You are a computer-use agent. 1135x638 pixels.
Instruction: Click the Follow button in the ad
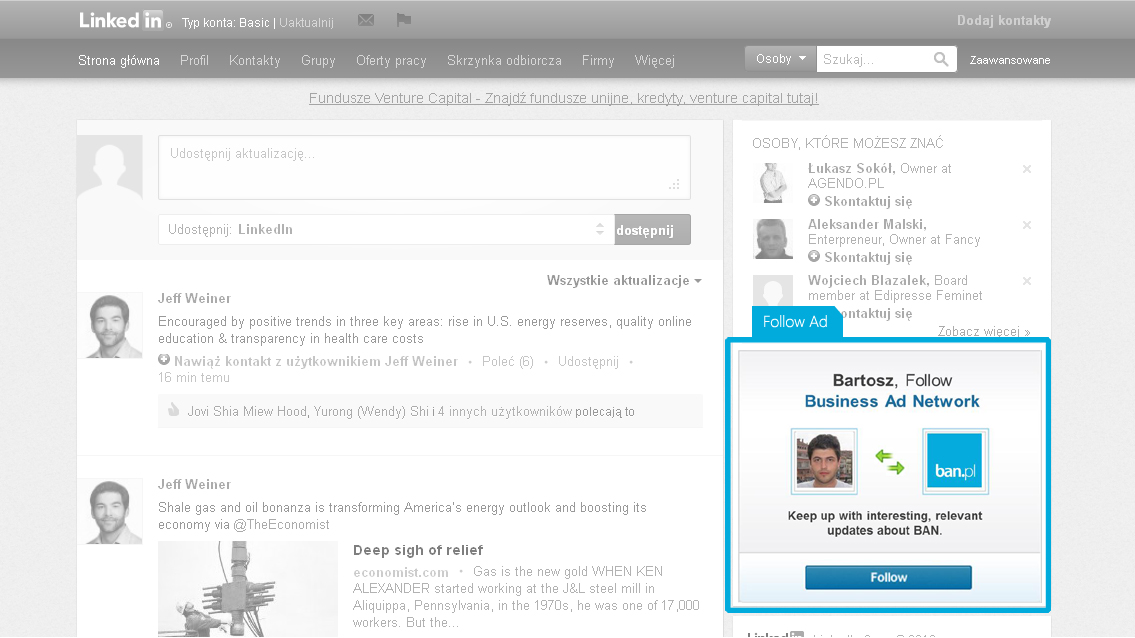click(x=888, y=577)
